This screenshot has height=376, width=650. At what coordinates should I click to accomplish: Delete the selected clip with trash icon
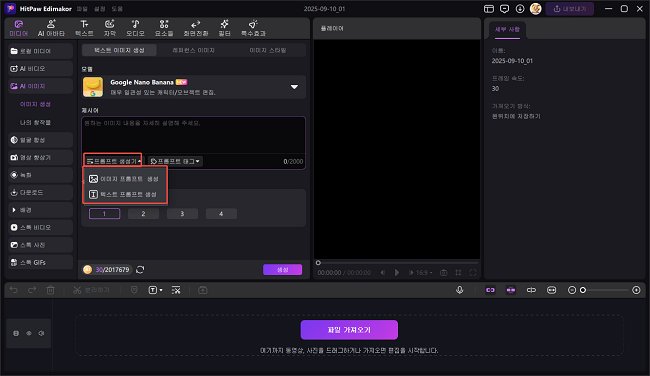[50, 290]
